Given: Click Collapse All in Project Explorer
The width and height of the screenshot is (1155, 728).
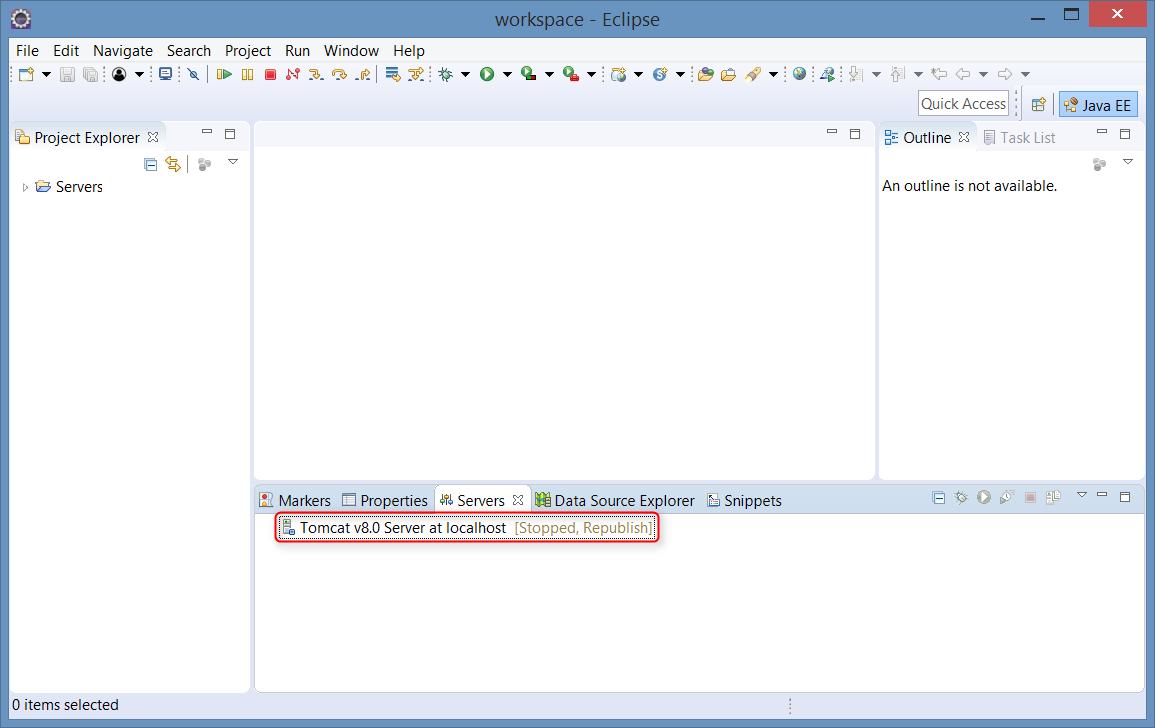Looking at the screenshot, I should coord(150,164).
